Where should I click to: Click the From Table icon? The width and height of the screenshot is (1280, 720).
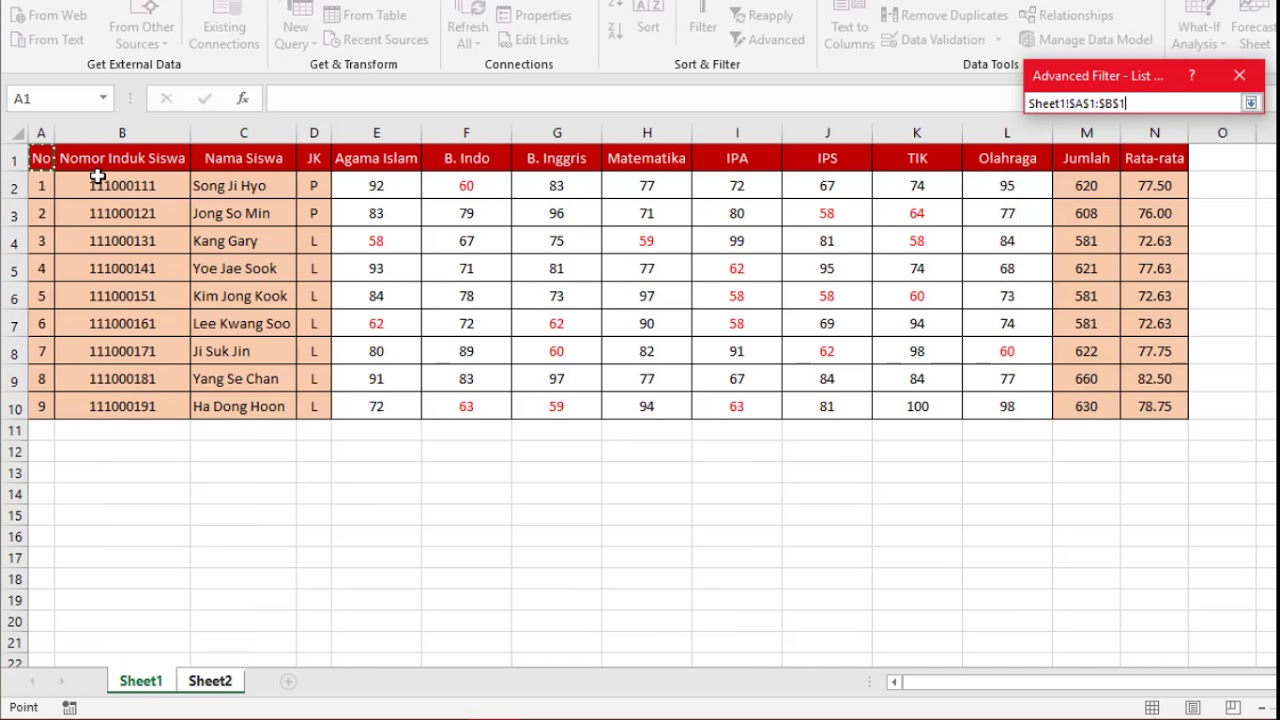pos(332,15)
